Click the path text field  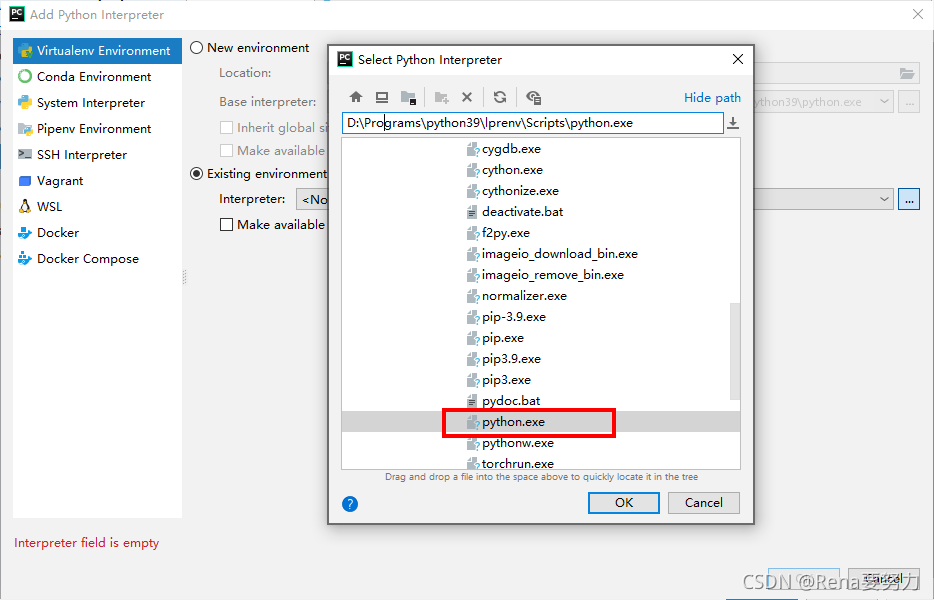point(533,123)
